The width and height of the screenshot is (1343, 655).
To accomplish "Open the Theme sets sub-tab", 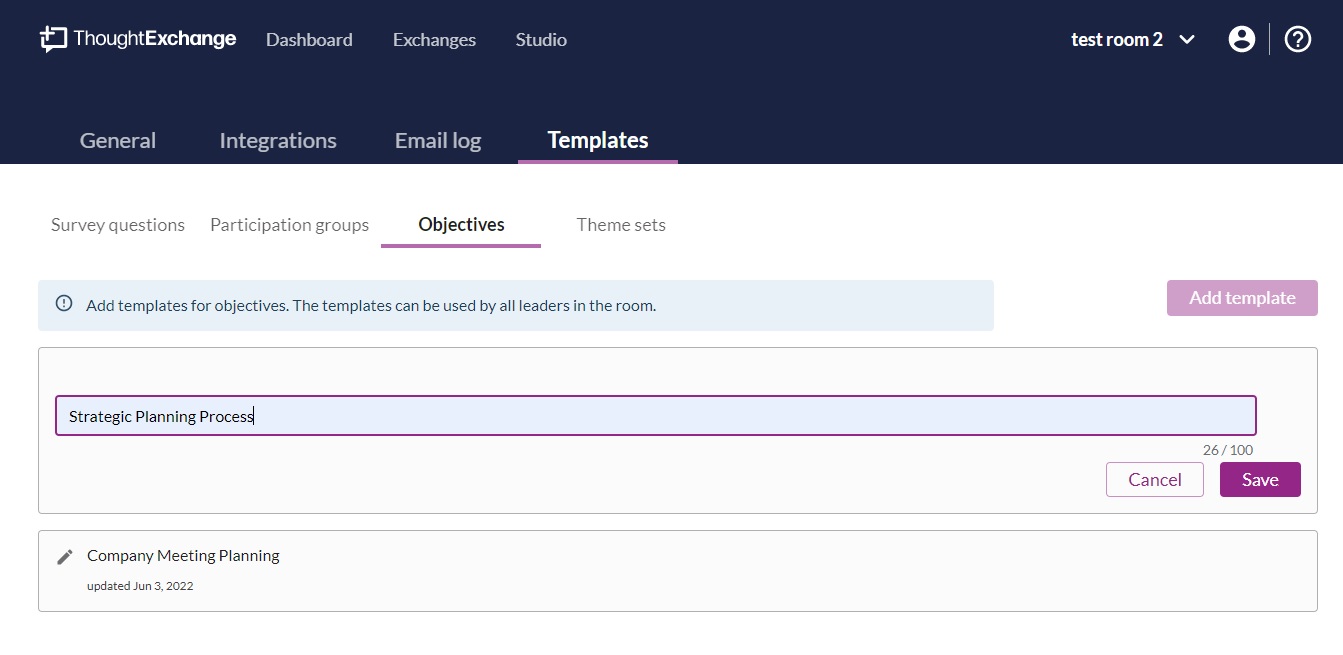I will 621,225.
